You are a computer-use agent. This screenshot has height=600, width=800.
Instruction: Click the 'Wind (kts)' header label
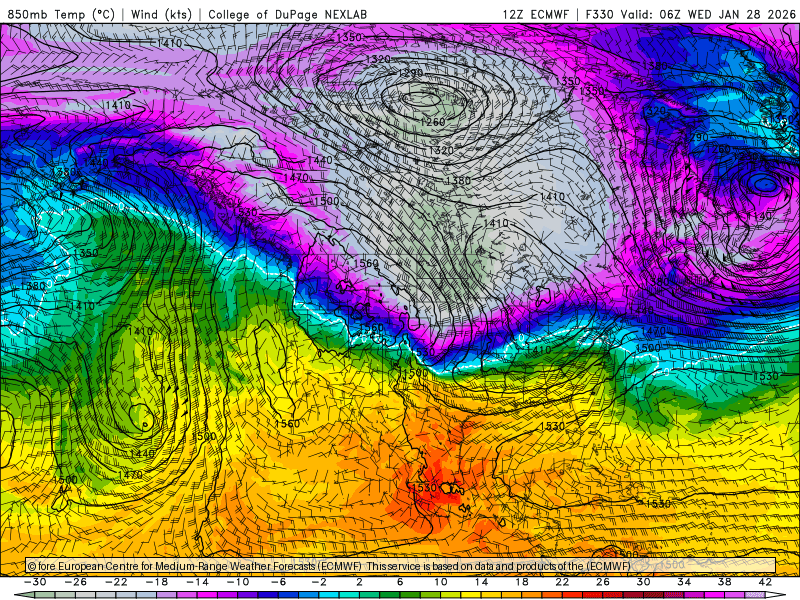click(x=161, y=14)
